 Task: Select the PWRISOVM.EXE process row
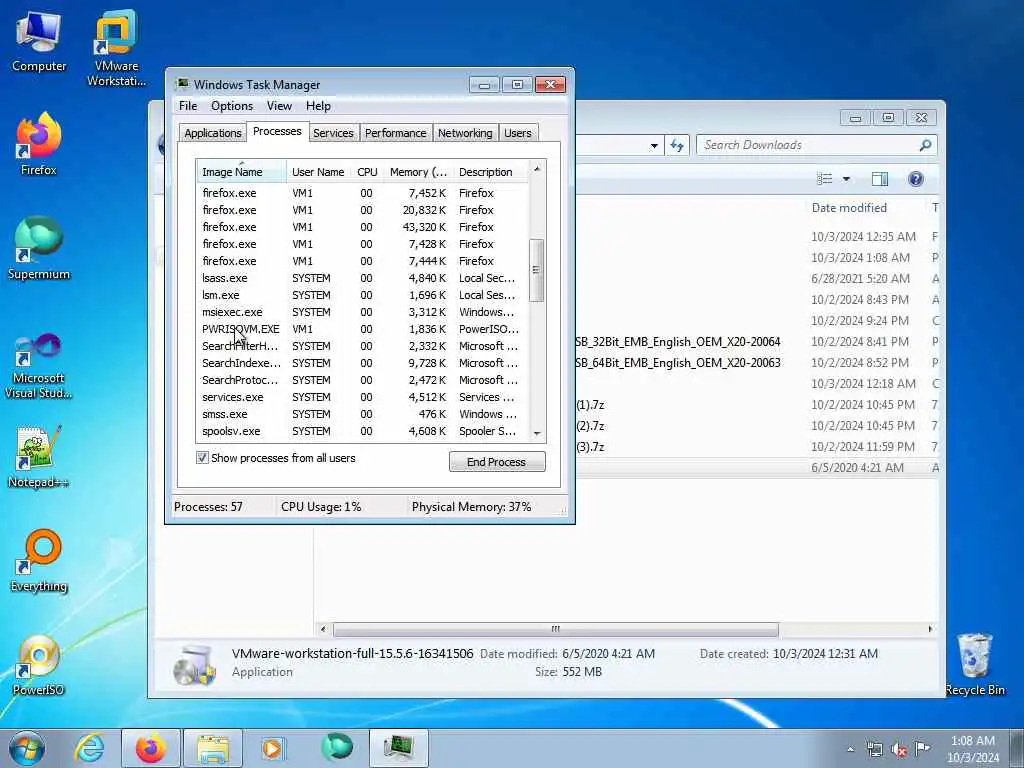[x=362, y=329]
